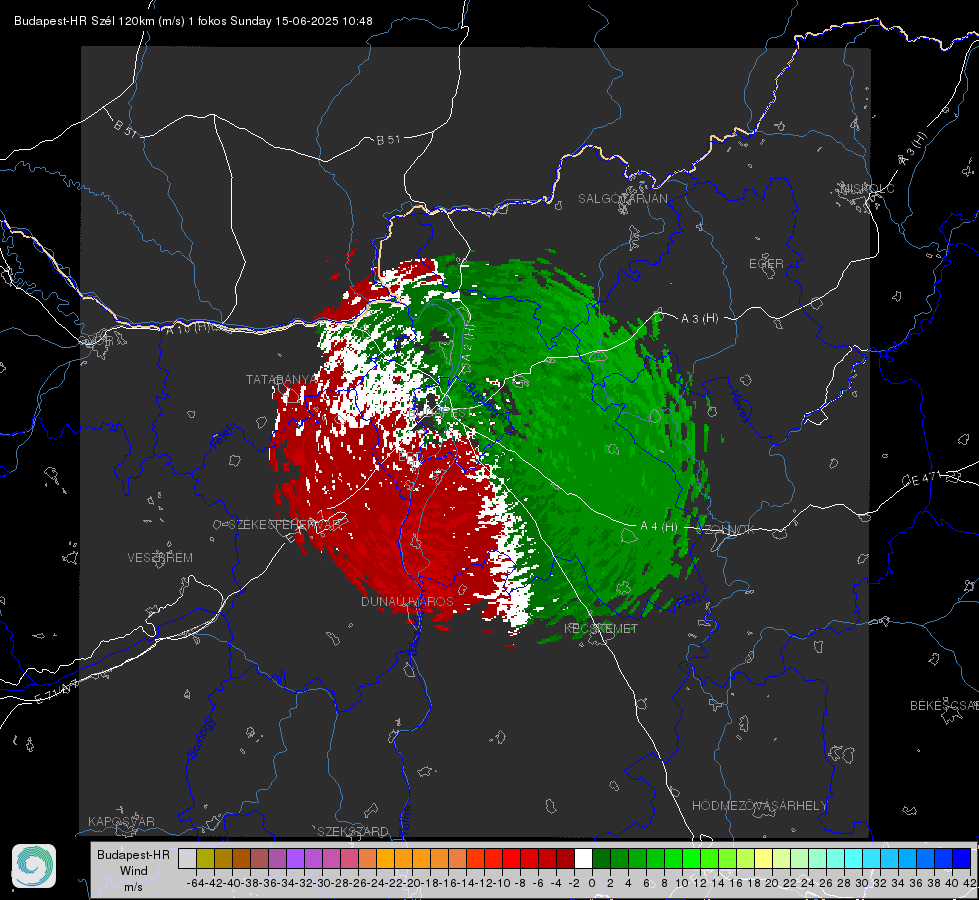Click the 0 value under the legend
This screenshot has width=979, height=900.
tap(592, 883)
